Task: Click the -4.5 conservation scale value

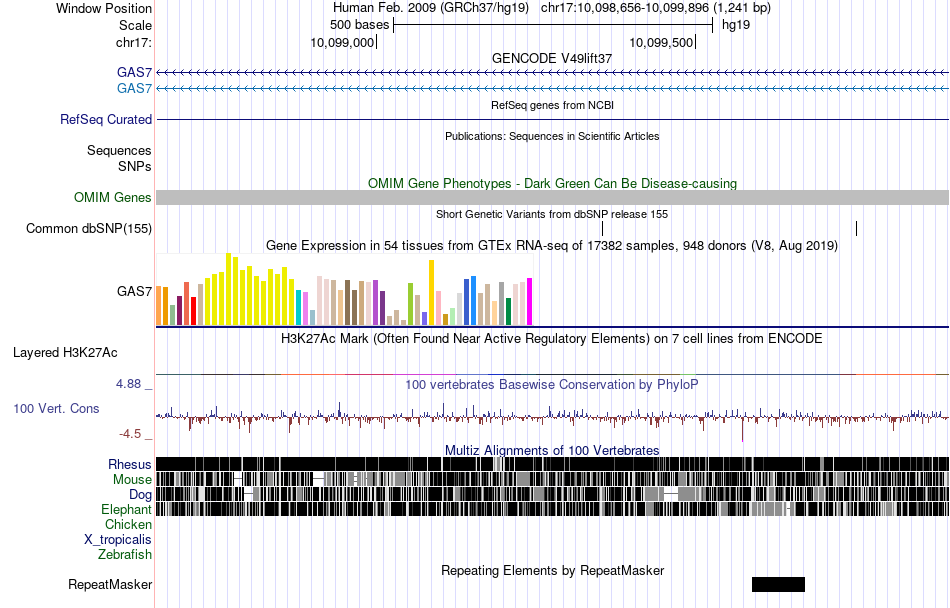Action: tap(130, 434)
